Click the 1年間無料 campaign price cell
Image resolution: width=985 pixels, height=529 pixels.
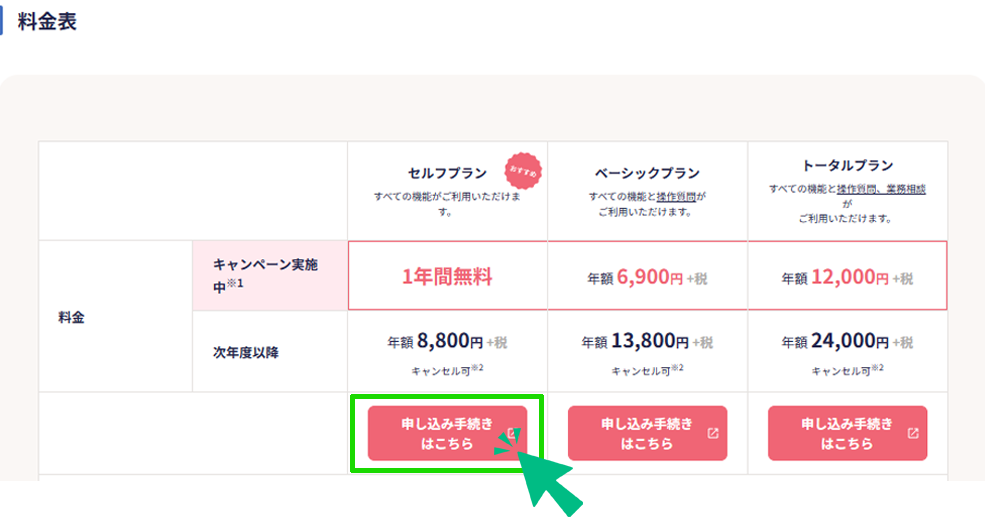(447, 276)
